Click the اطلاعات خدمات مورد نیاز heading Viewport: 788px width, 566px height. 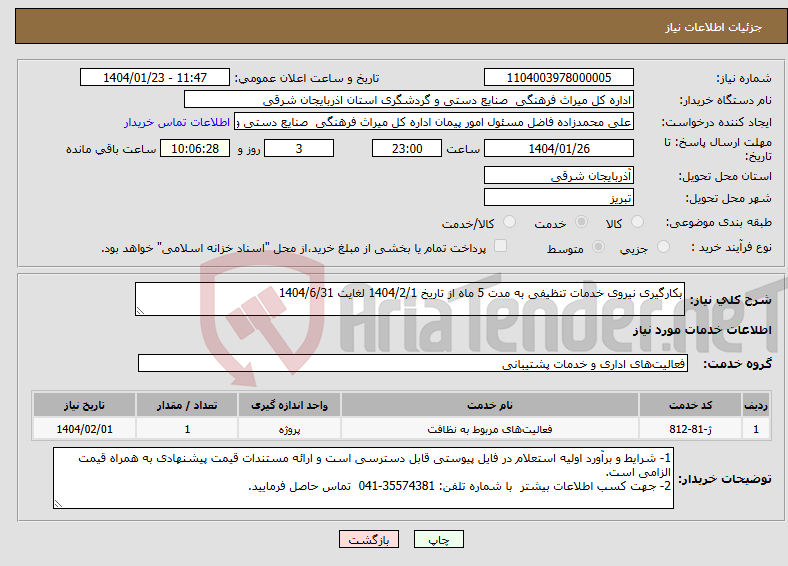coord(702,330)
